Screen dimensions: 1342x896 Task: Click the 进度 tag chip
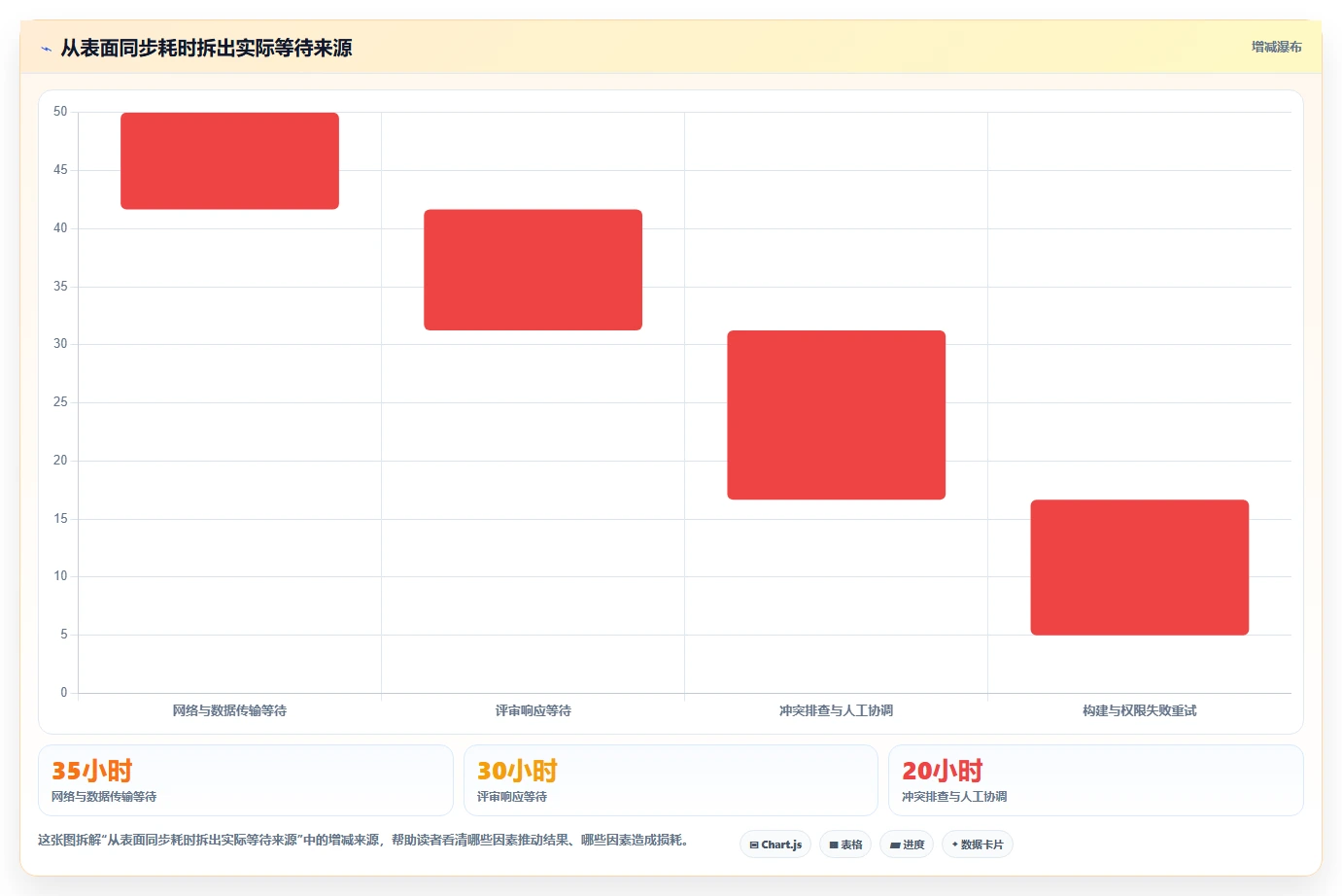[x=907, y=844]
